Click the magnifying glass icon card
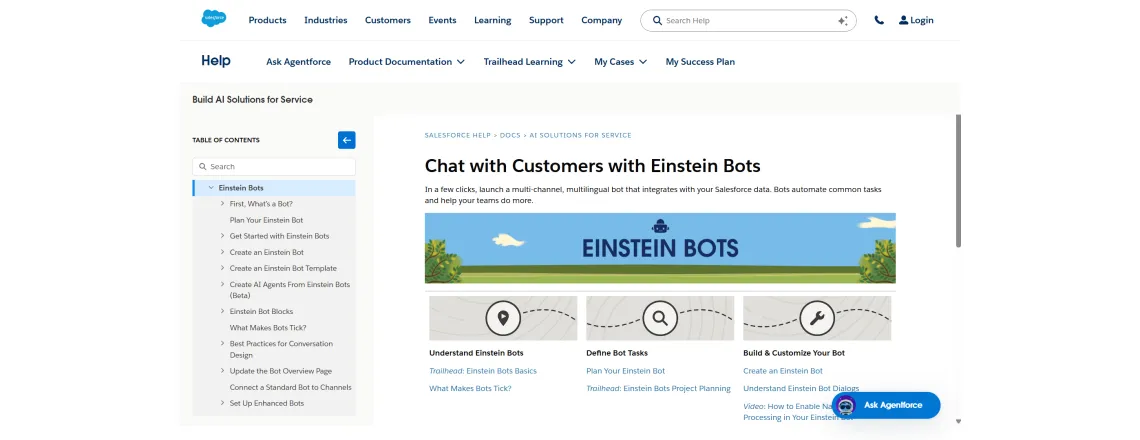The height and width of the screenshot is (440, 1140). coord(660,318)
